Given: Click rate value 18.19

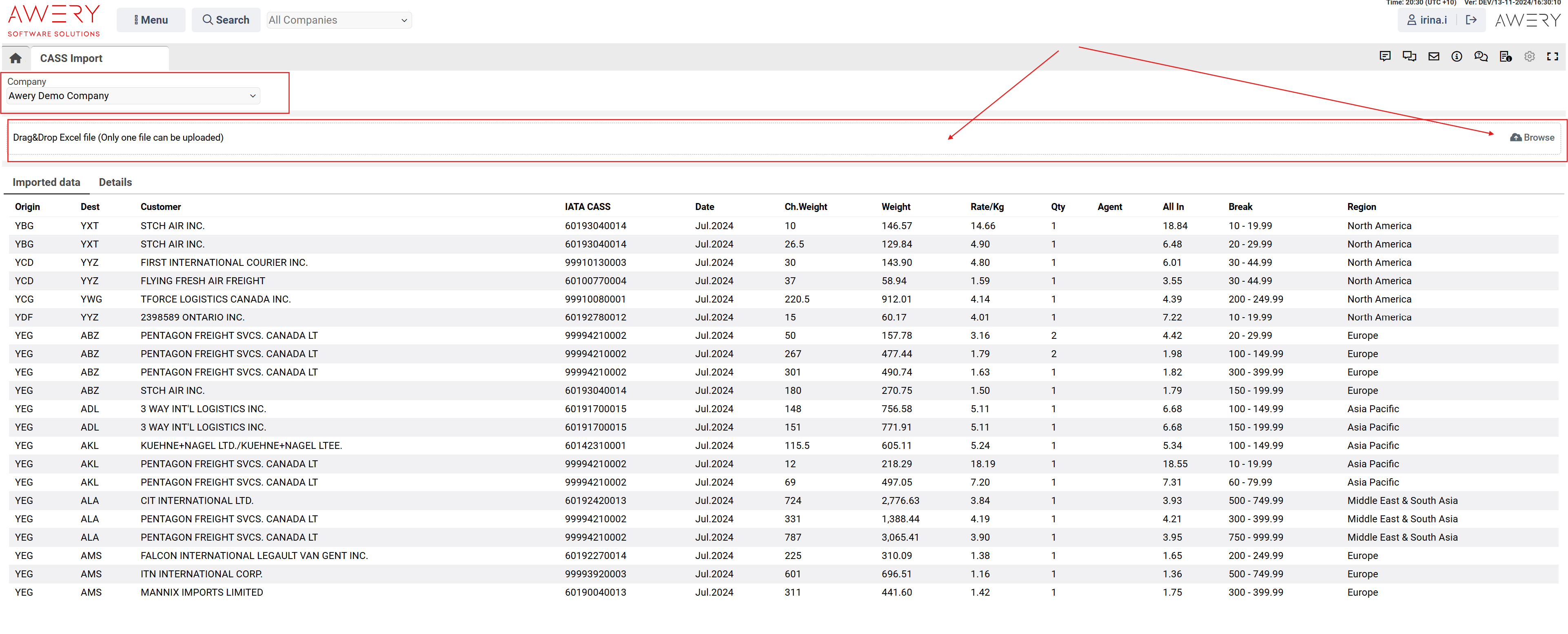Looking at the screenshot, I should coord(982,464).
